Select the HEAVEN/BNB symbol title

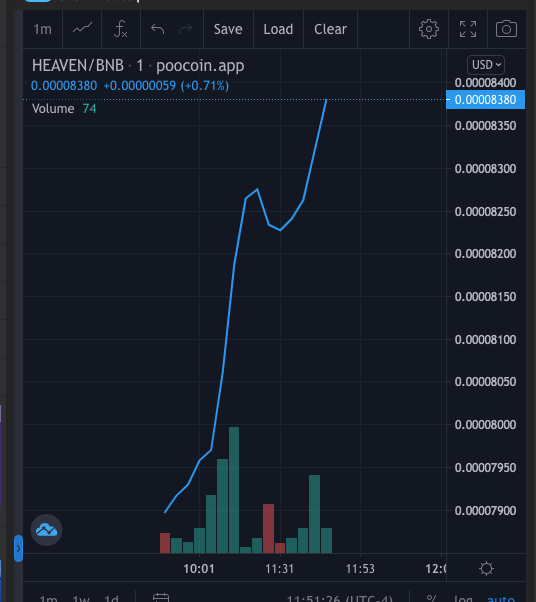(x=78, y=66)
